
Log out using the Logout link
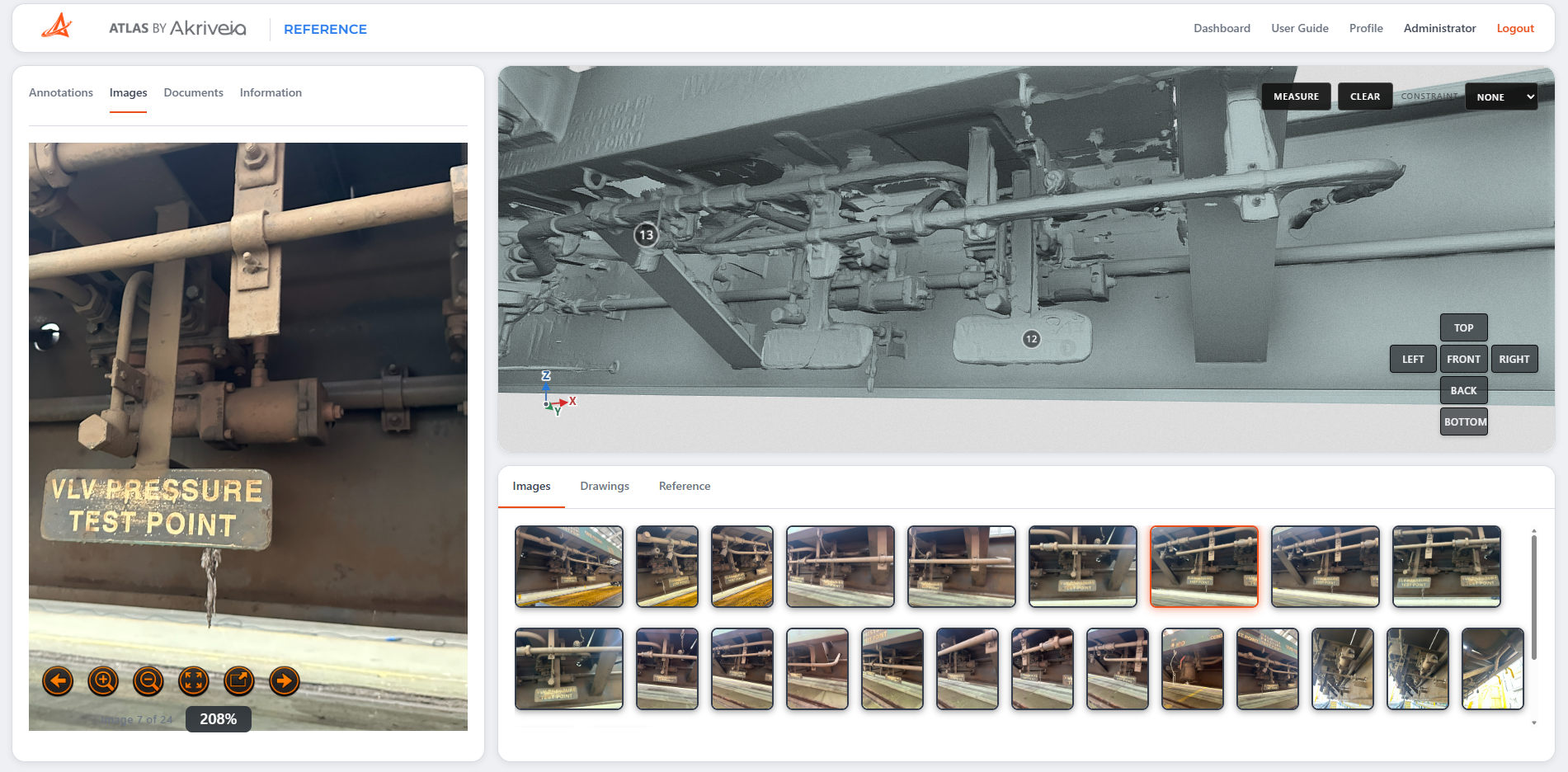click(x=1515, y=28)
